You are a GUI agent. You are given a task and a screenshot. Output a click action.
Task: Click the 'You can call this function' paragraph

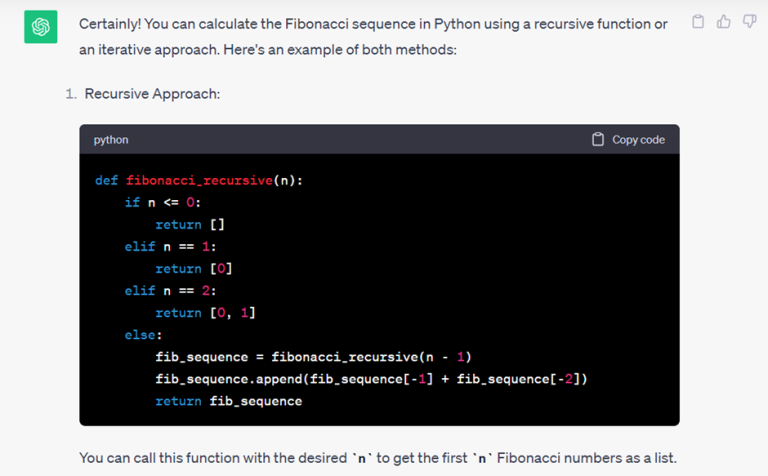(378, 458)
